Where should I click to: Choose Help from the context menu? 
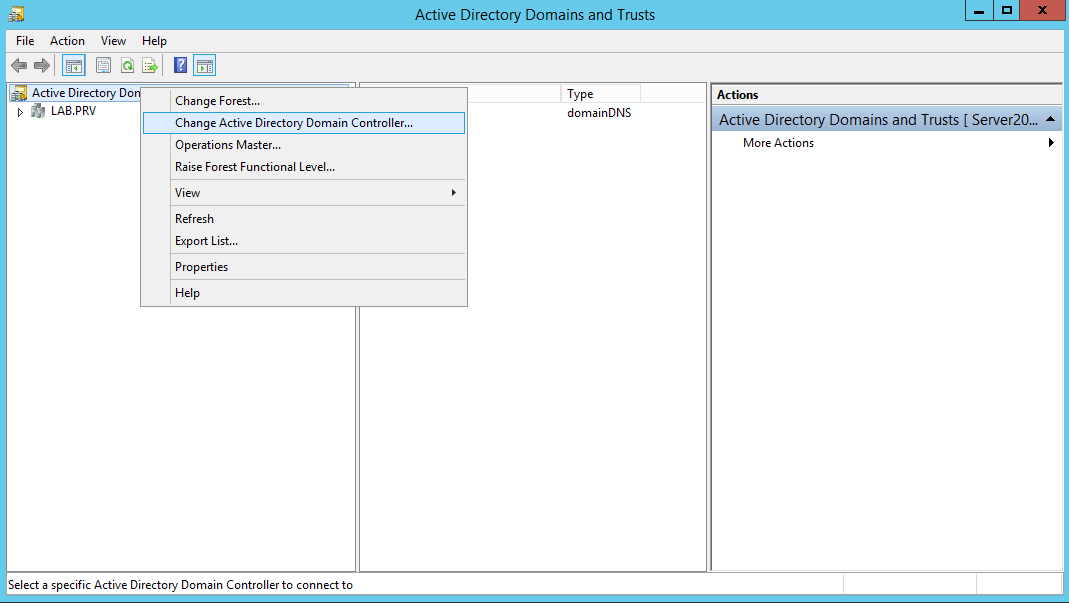coord(304,293)
